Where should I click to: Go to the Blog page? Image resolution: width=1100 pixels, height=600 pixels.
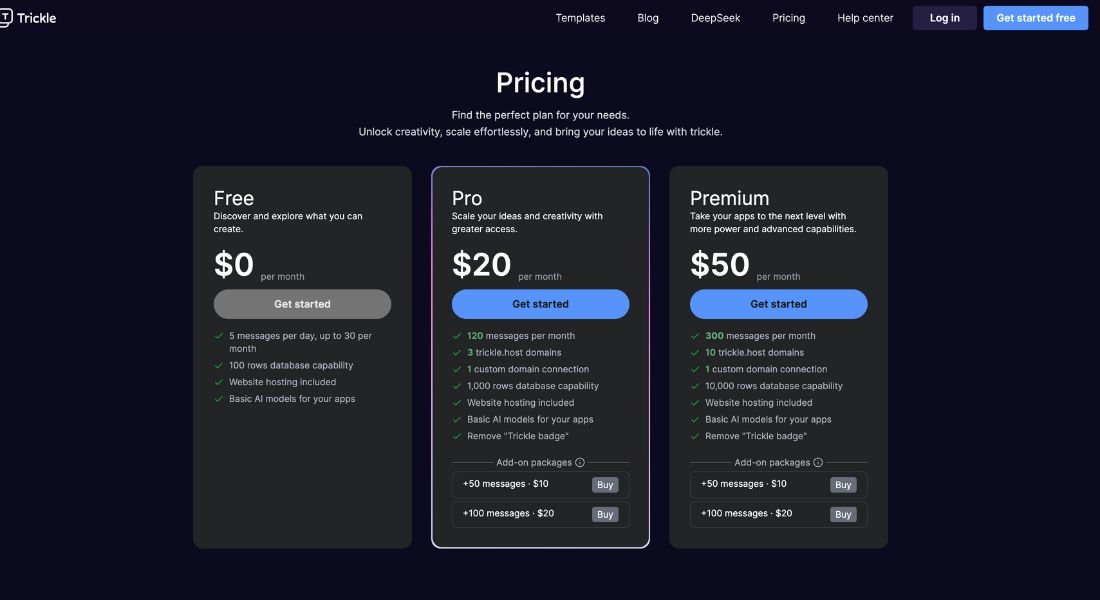(x=648, y=18)
